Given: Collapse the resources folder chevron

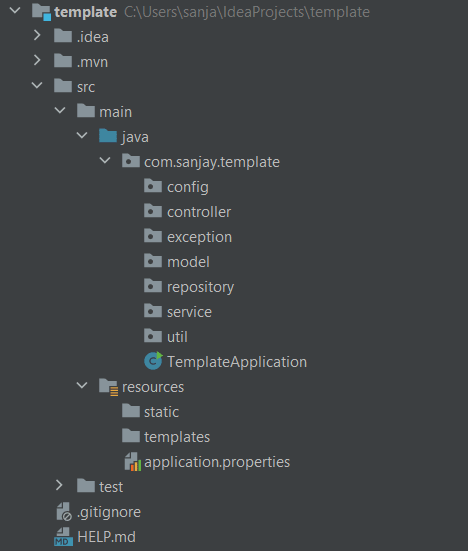Looking at the screenshot, I should click(82, 385).
